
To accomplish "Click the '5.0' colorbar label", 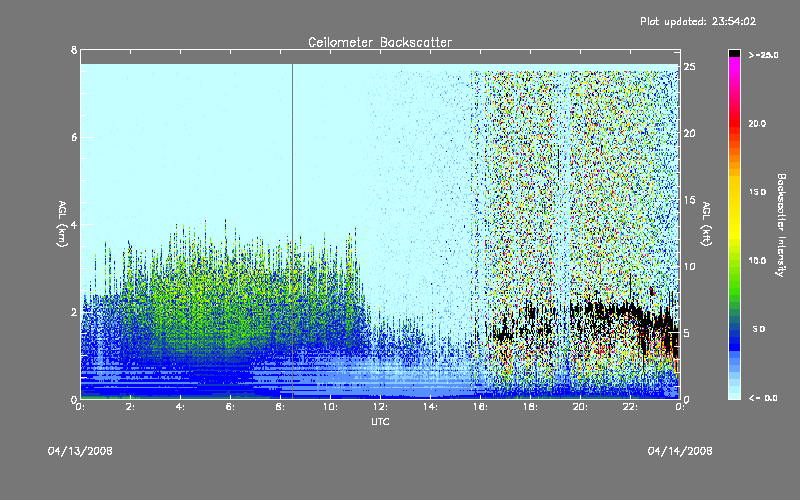I will click(759, 329).
